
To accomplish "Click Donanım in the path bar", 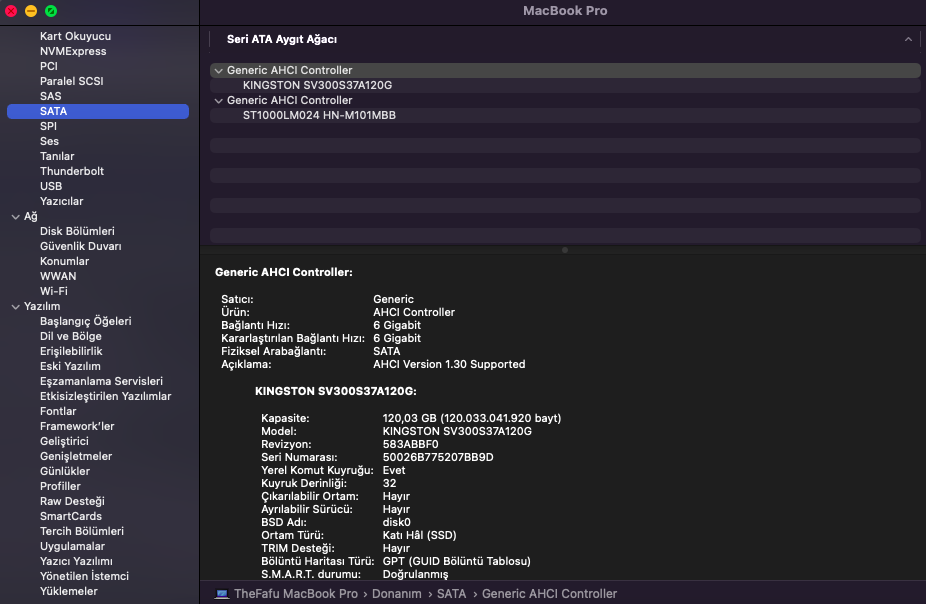I will pyautogui.click(x=397, y=594).
